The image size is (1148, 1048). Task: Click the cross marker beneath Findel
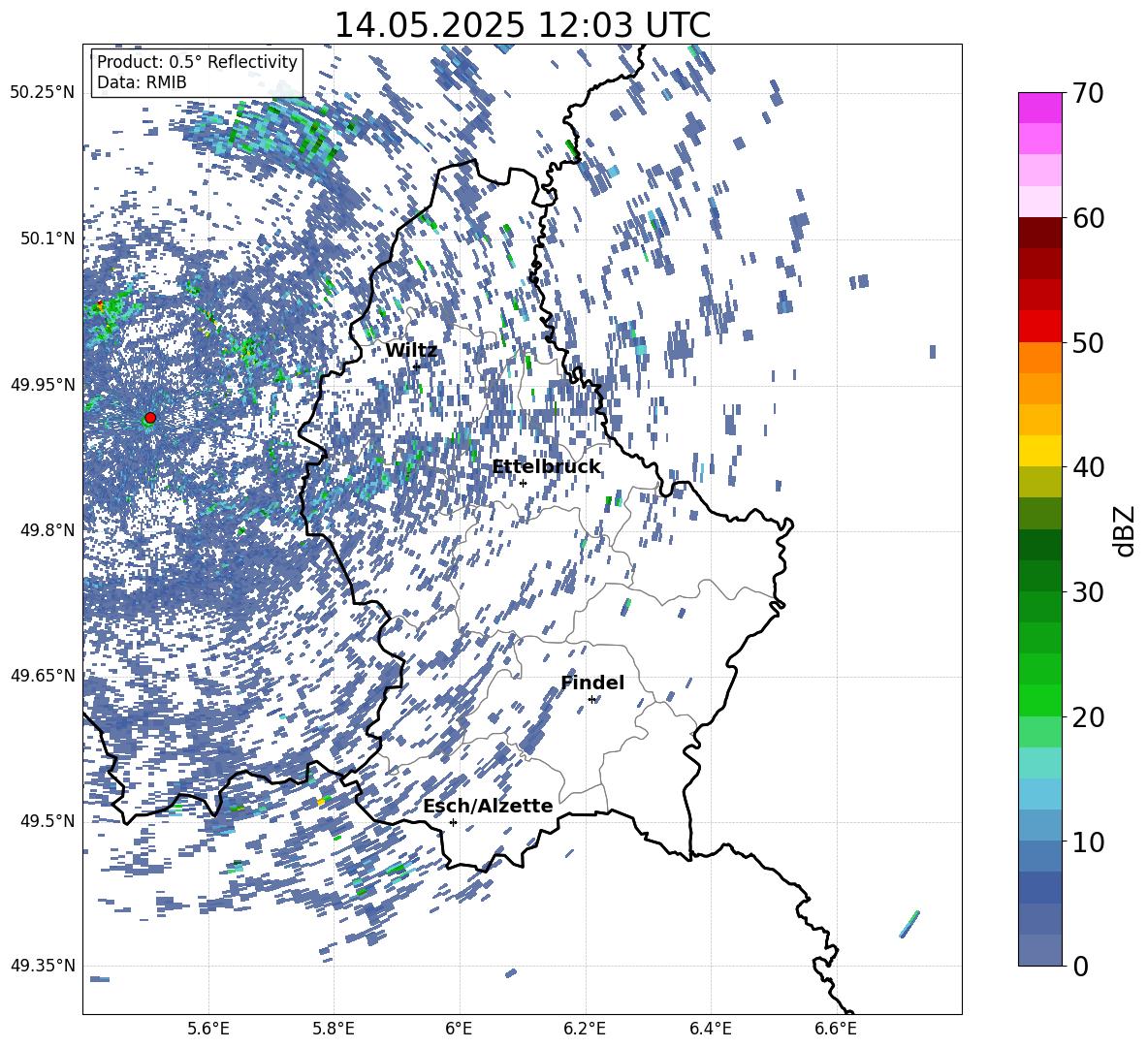(x=592, y=700)
